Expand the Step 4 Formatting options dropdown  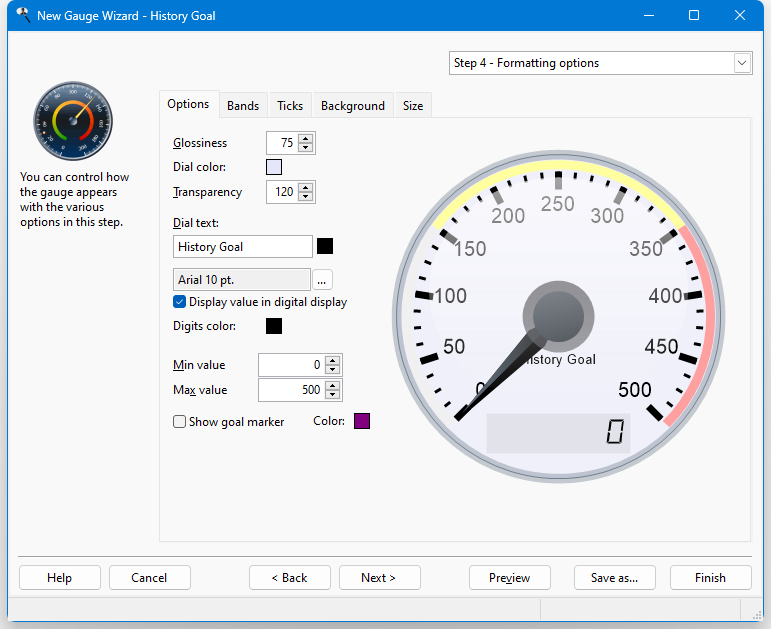pyautogui.click(x=742, y=63)
